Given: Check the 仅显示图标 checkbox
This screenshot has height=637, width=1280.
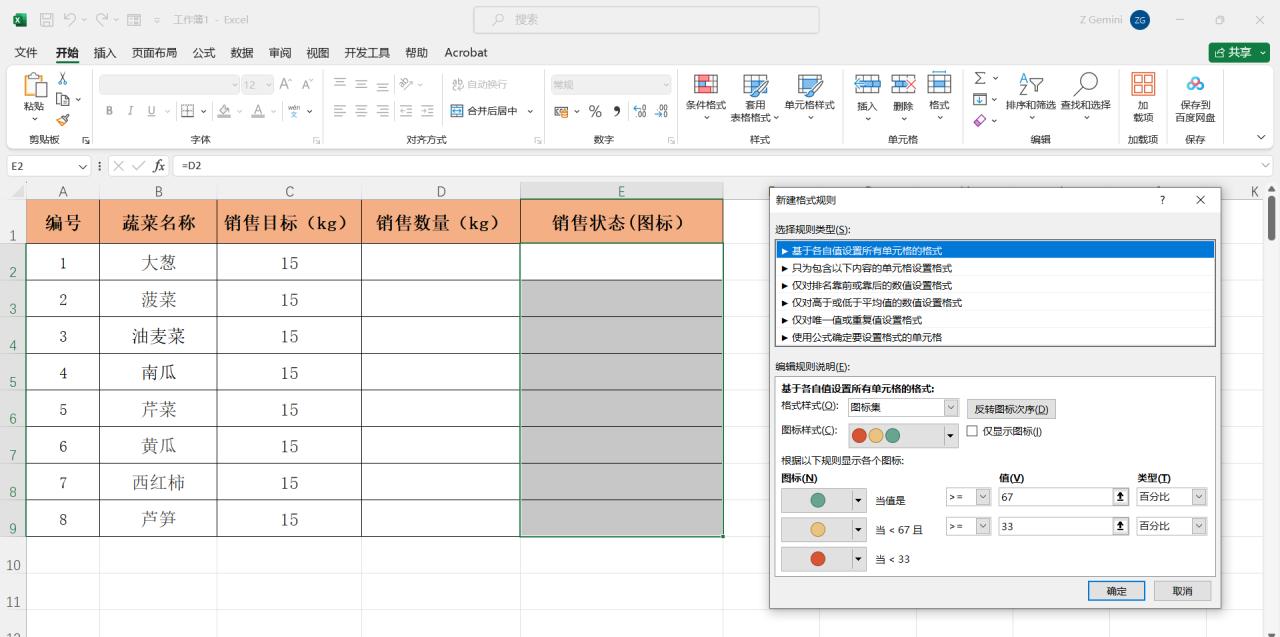Looking at the screenshot, I should 972,431.
